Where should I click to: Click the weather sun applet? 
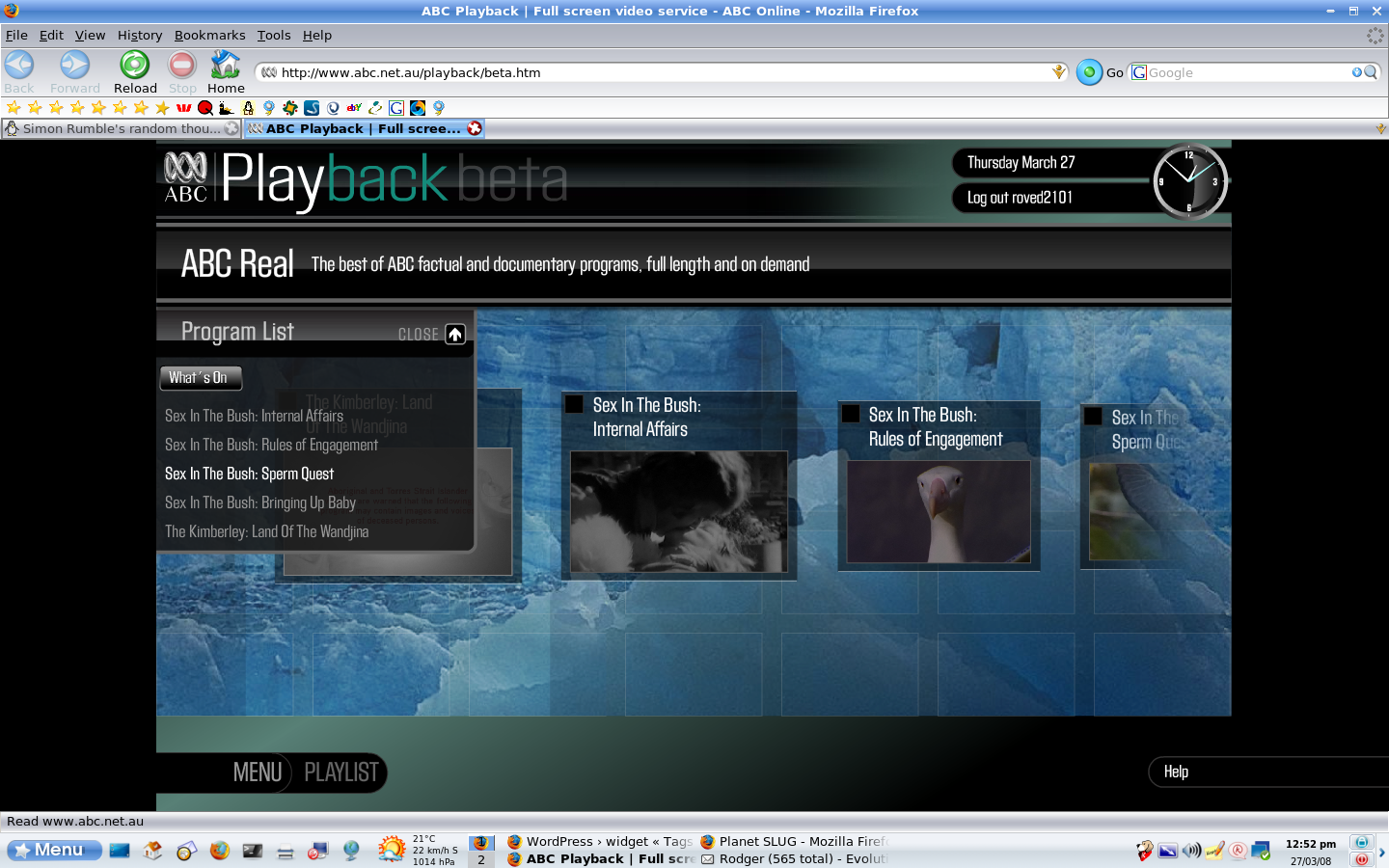(392, 850)
